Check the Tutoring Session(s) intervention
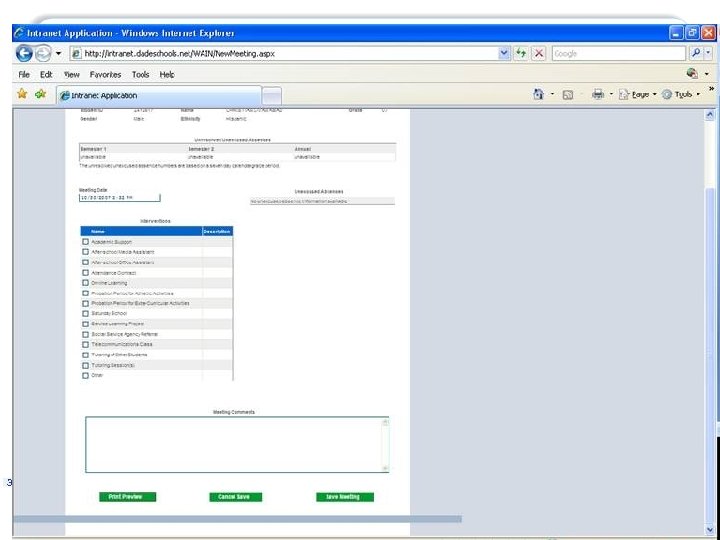Viewport: 720px width, 540px height. tap(85, 366)
